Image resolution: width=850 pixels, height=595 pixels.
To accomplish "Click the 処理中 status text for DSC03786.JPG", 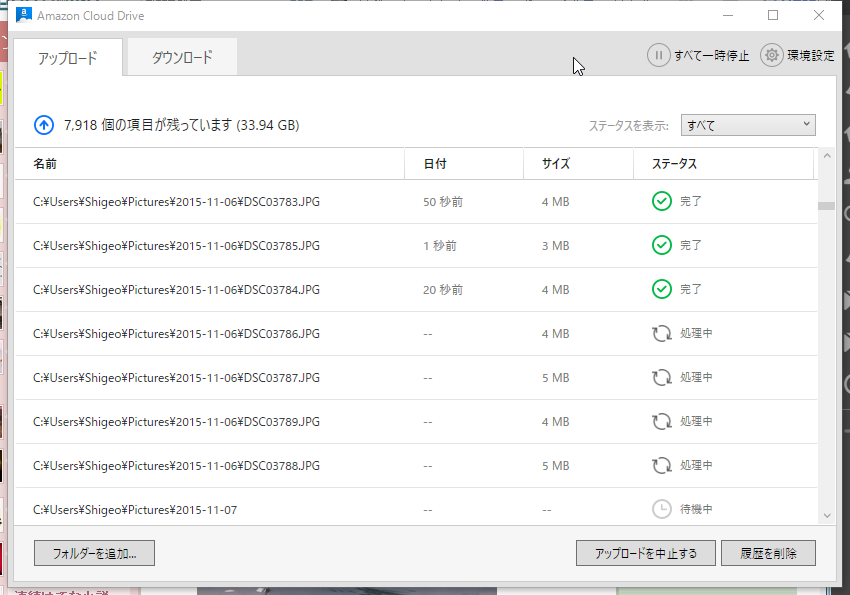I will (696, 333).
